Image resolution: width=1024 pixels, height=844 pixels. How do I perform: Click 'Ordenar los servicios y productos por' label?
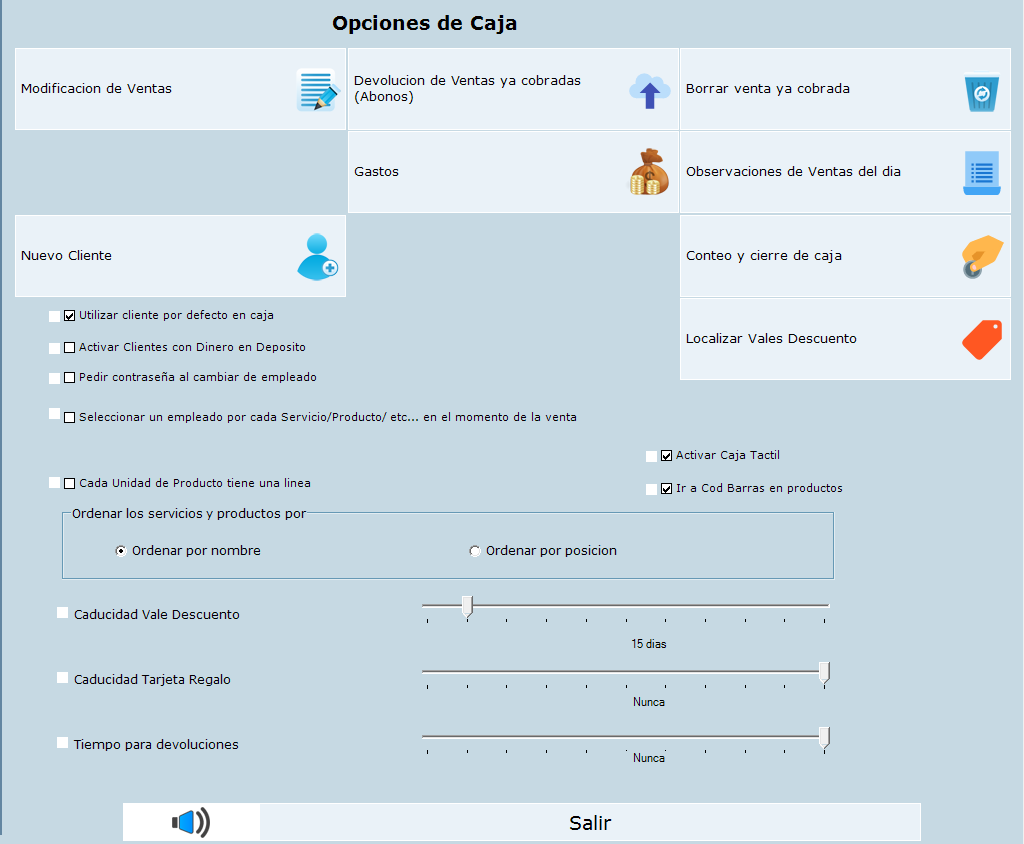(x=189, y=513)
